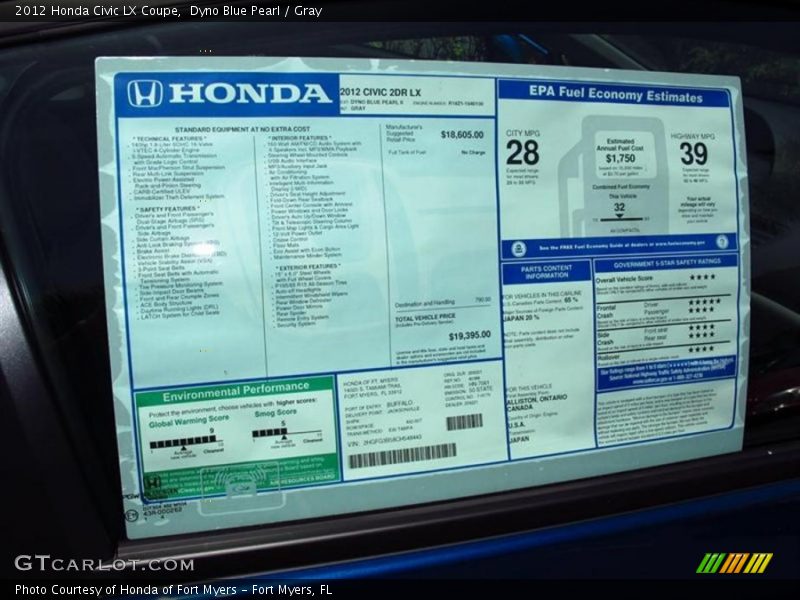
Task: Click the small barcode near control number
Action: (x=464, y=422)
